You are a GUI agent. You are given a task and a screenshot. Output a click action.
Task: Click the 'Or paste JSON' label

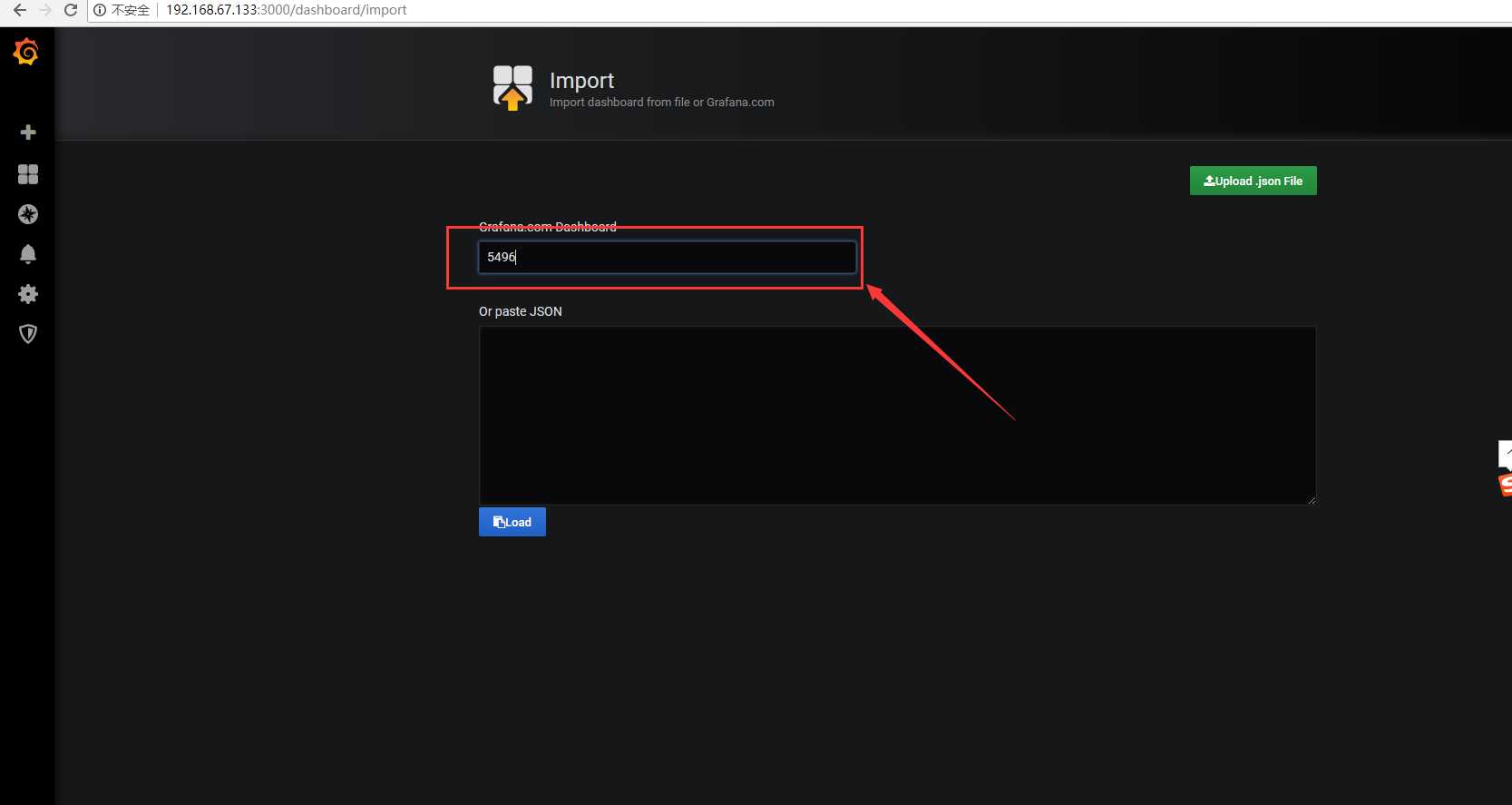point(521,311)
